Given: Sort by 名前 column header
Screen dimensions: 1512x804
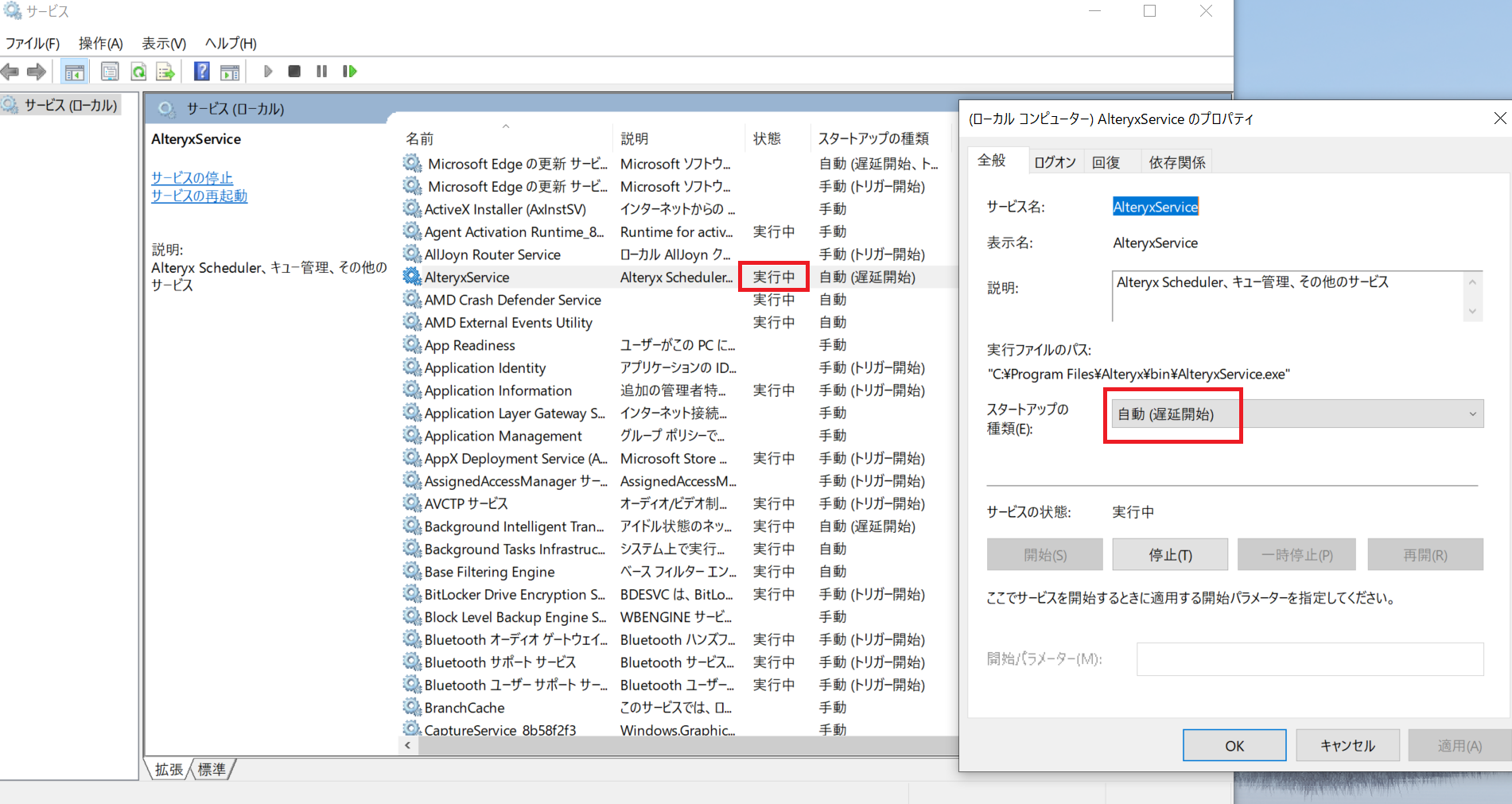Looking at the screenshot, I should point(506,138).
